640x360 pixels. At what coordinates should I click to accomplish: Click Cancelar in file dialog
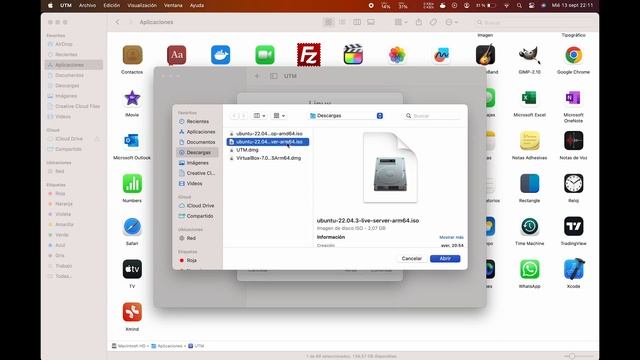point(411,258)
